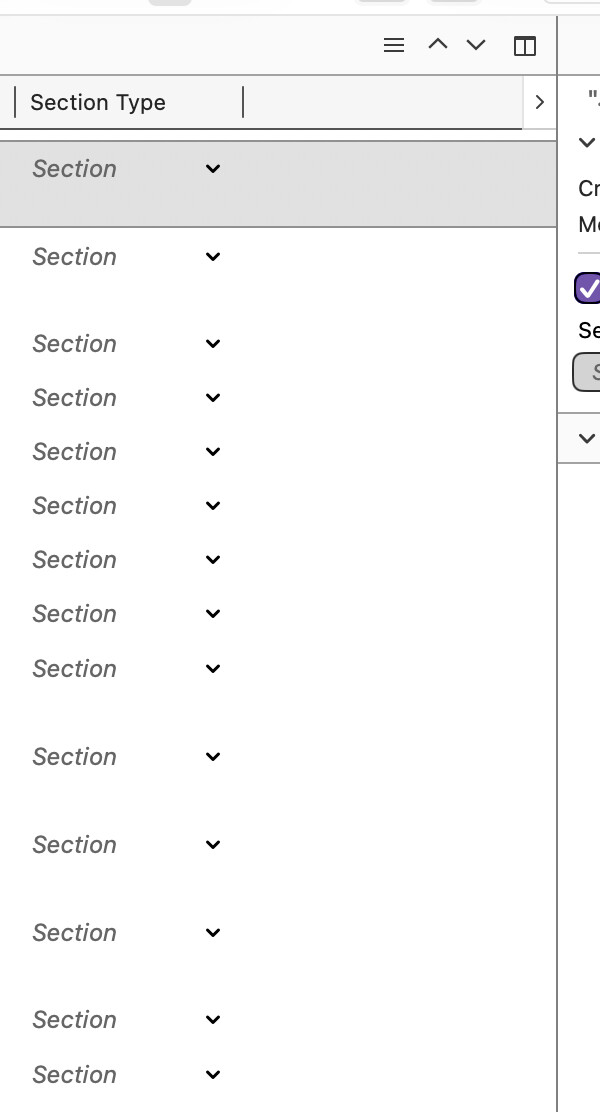Click the Section text in twelfth row
Viewport: 600px width, 1112px height.
pos(75,933)
